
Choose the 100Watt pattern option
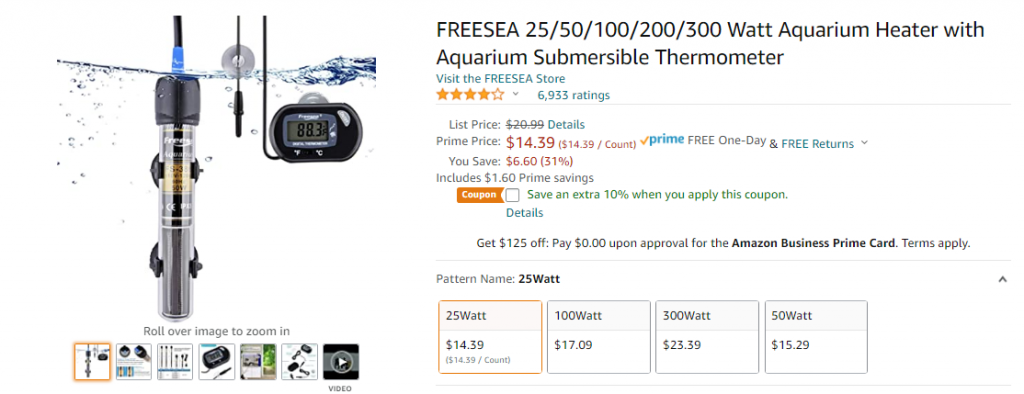pyautogui.click(x=599, y=337)
